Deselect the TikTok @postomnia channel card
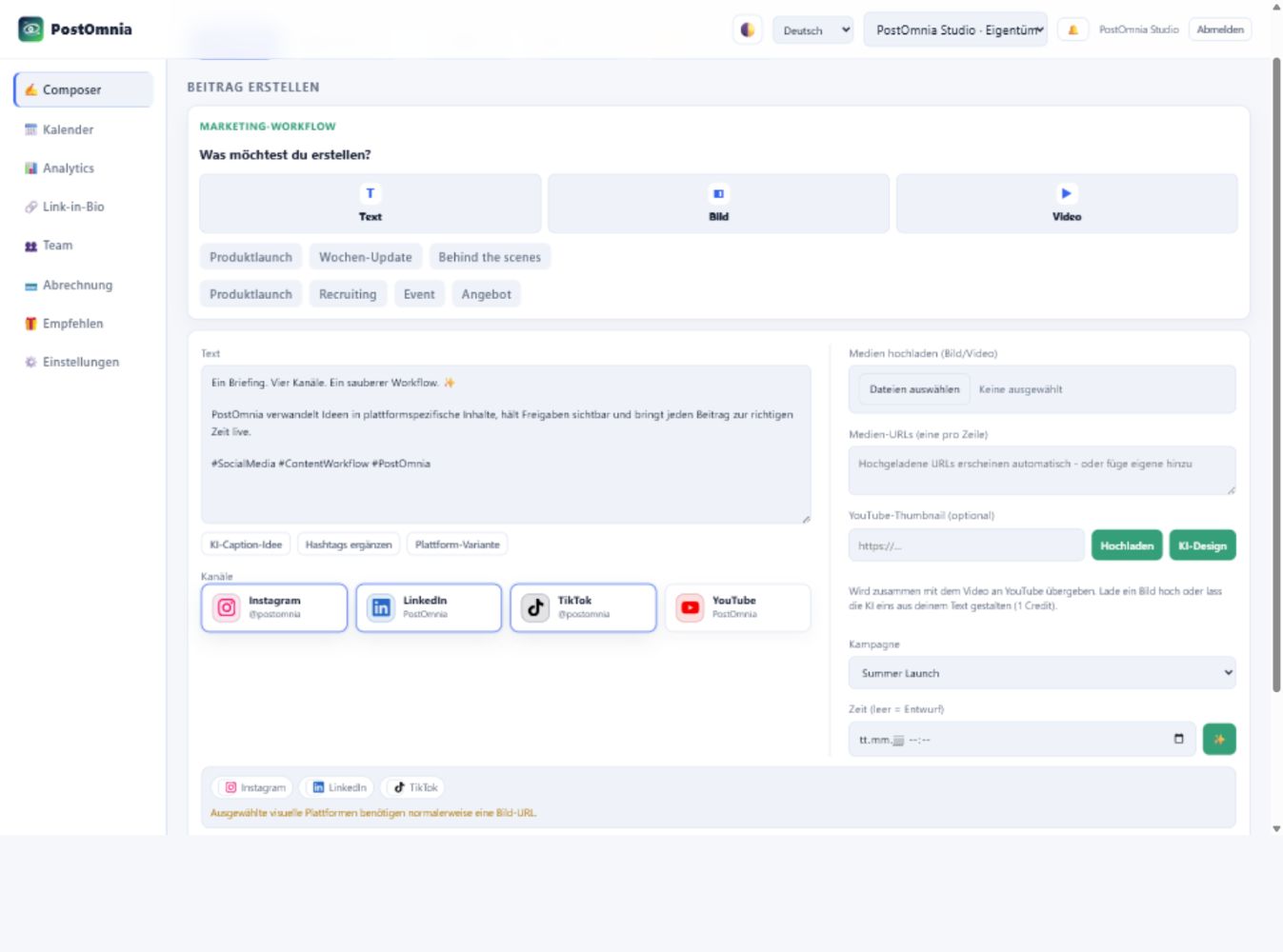The image size is (1283, 952). [x=583, y=607]
